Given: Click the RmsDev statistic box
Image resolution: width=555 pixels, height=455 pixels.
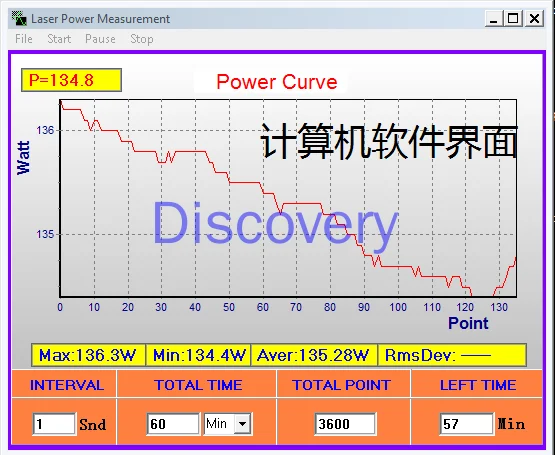Looking at the screenshot, I should tap(452, 355).
